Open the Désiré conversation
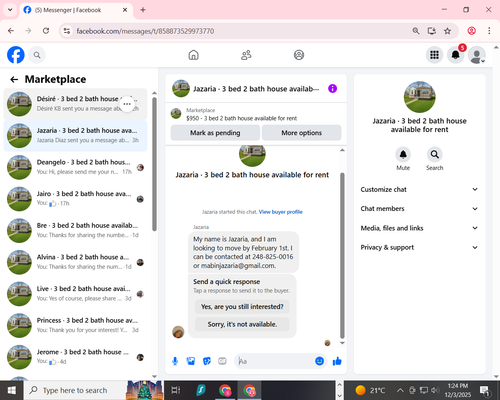This screenshot has height=400, width=500. click(x=75, y=104)
